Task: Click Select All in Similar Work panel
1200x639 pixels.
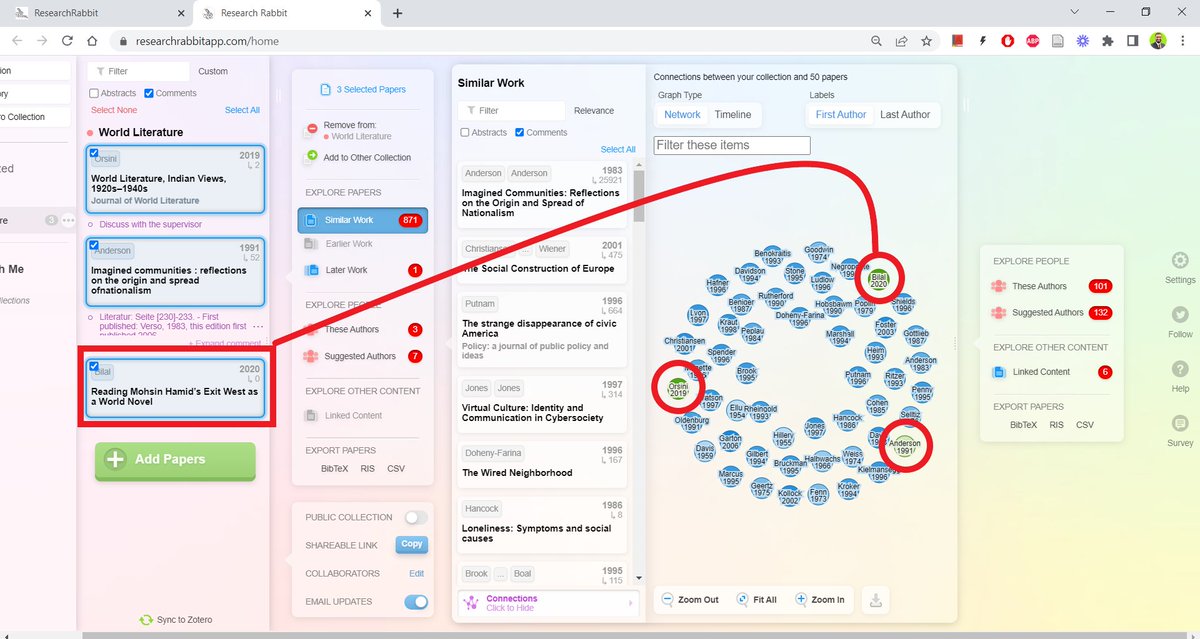Action: pyautogui.click(x=618, y=149)
